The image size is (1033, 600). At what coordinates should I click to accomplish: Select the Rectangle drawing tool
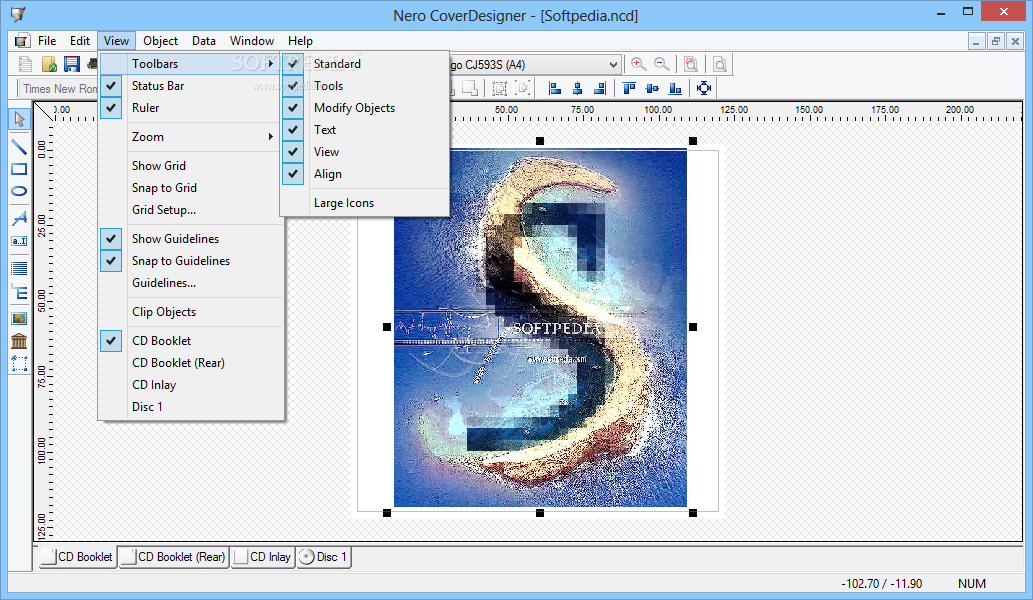pos(19,169)
